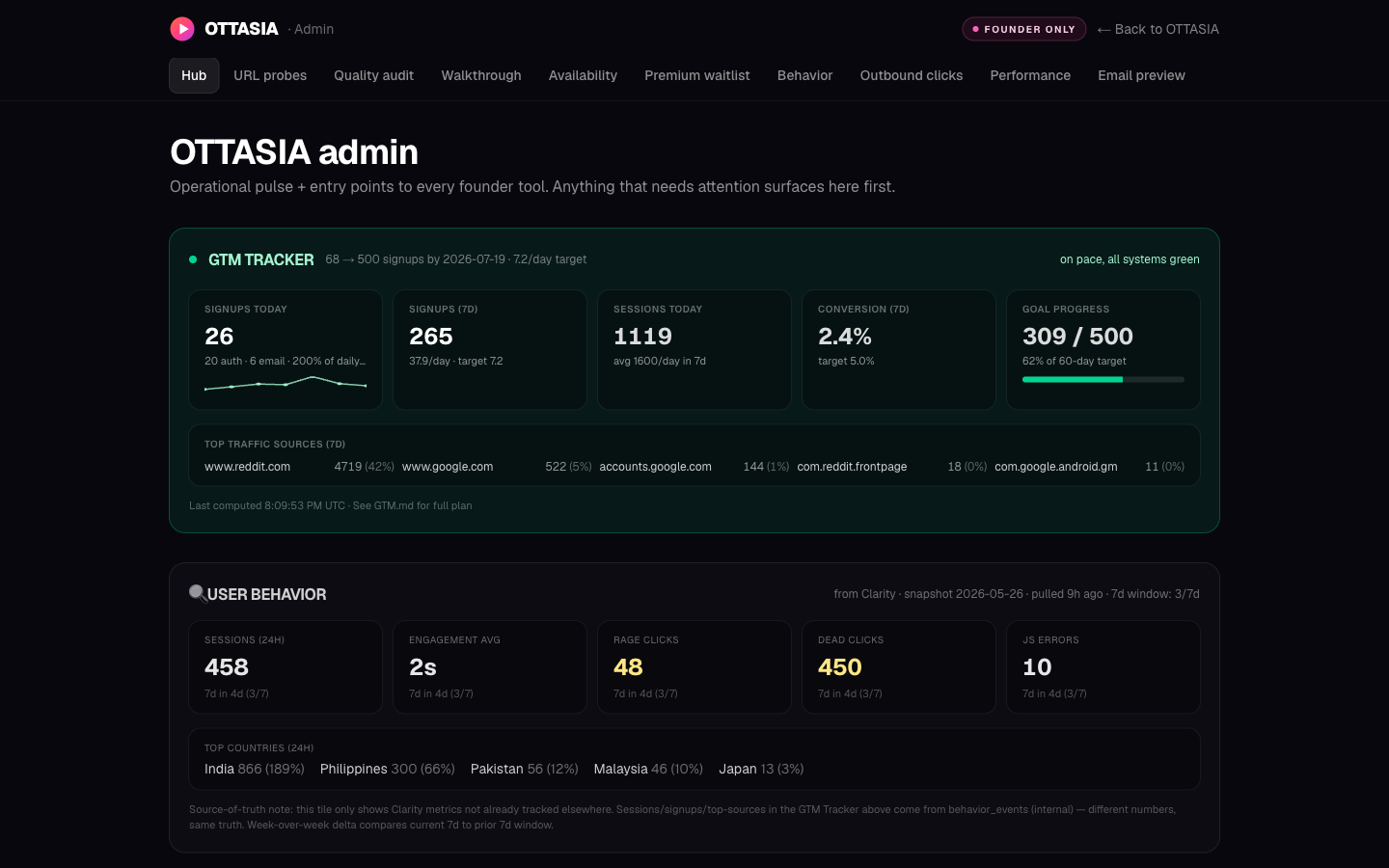The image size is (1389, 868).
Task: Click the FOUNDER ONLY badge
Action: (1024, 29)
